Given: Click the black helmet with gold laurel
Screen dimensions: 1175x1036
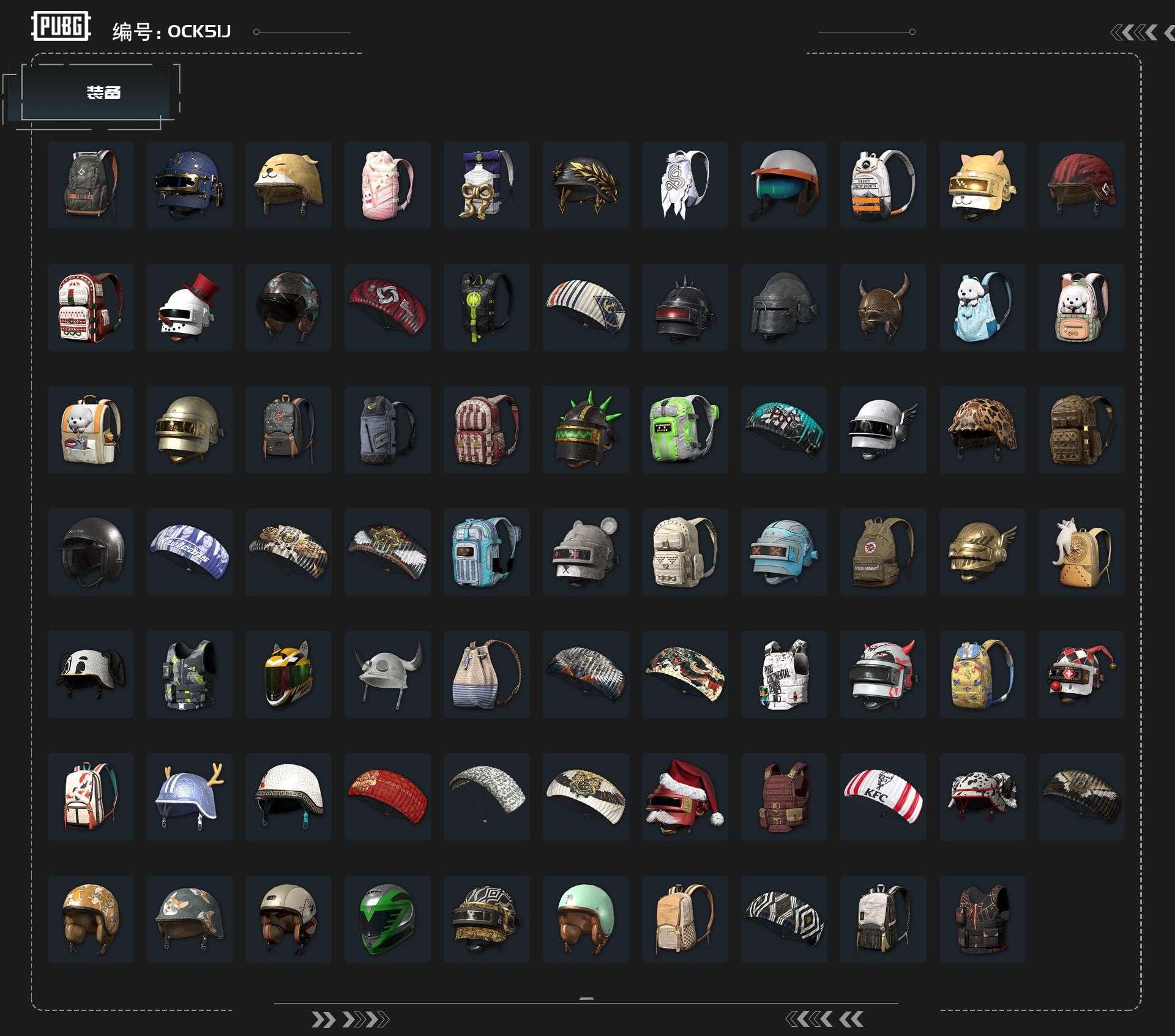Looking at the screenshot, I should coord(586,185).
